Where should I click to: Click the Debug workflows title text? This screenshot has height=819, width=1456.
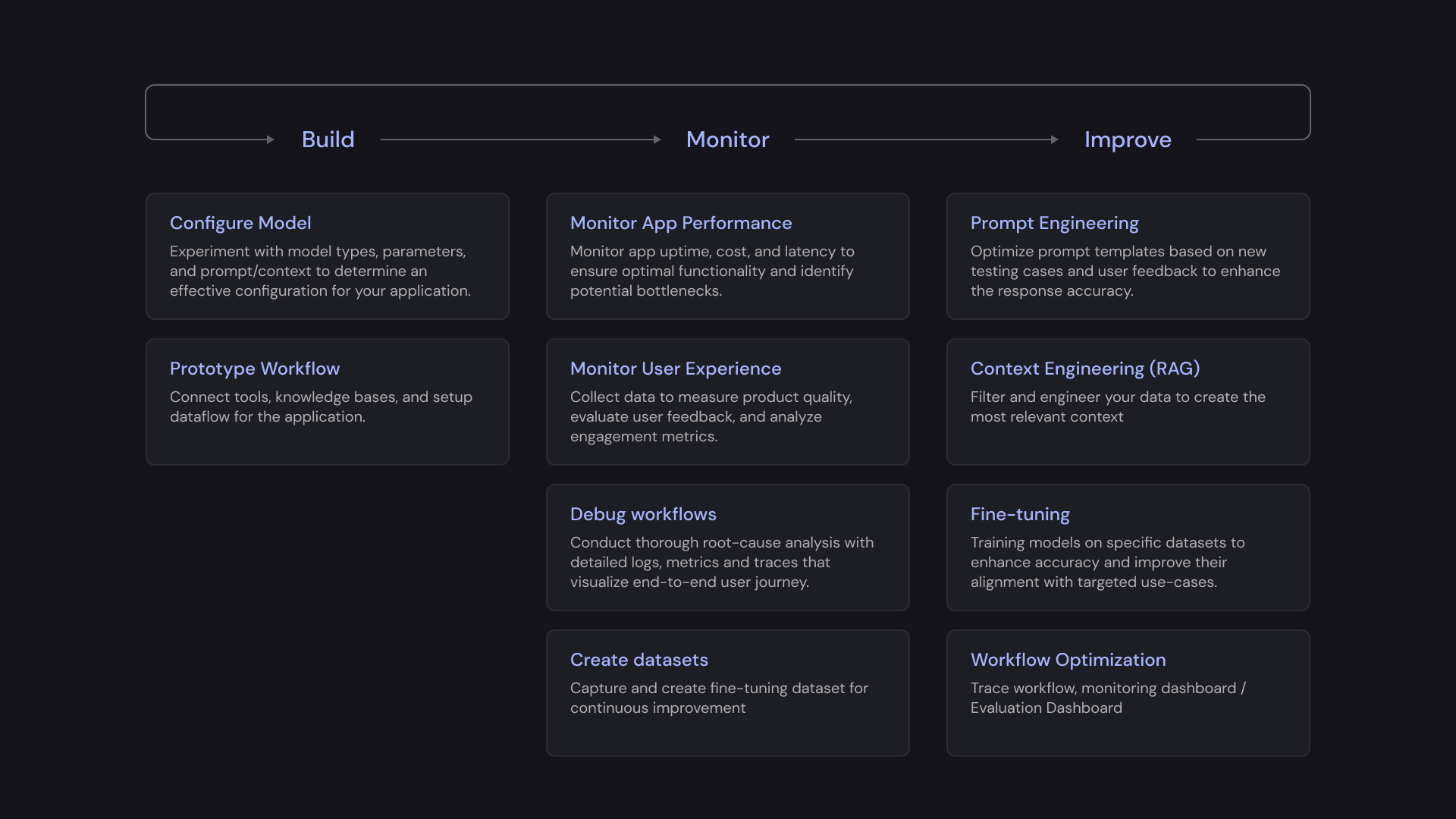click(643, 514)
